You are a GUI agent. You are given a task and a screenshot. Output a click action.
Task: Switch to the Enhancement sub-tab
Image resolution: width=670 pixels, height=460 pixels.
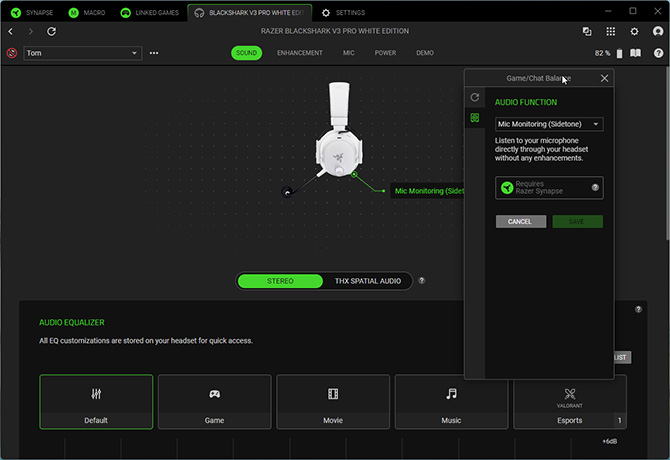coord(300,53)
